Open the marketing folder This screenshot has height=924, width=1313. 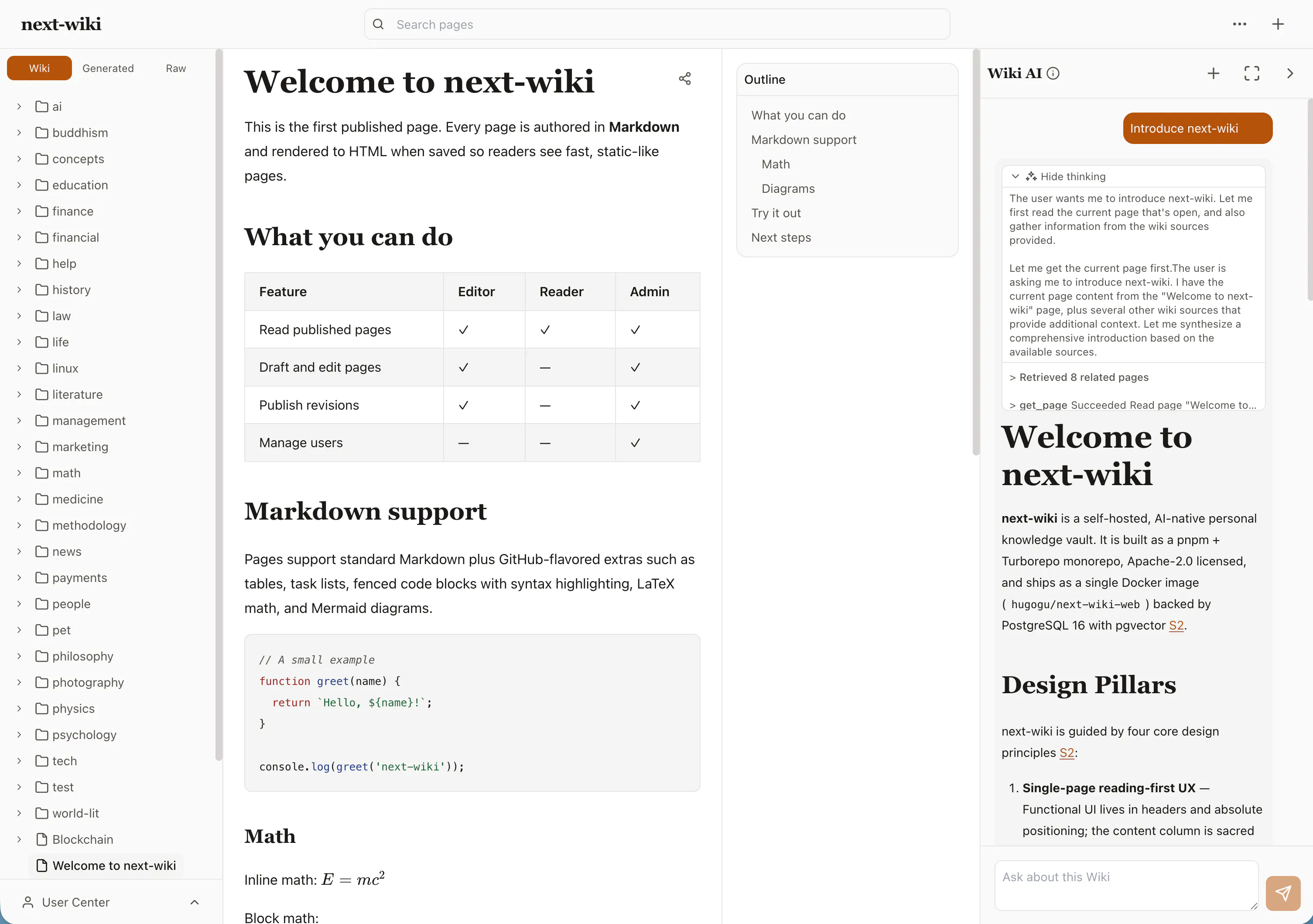pos(80,447)
